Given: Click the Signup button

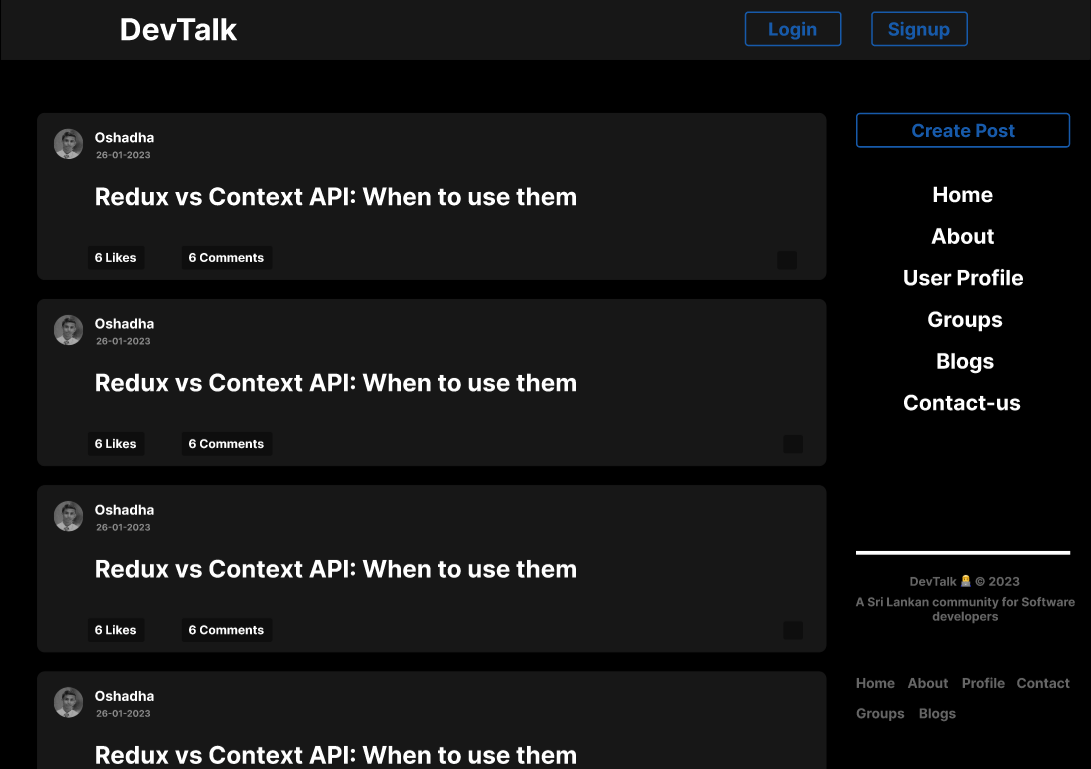Looking at the screenshot, I should point(919,29).
